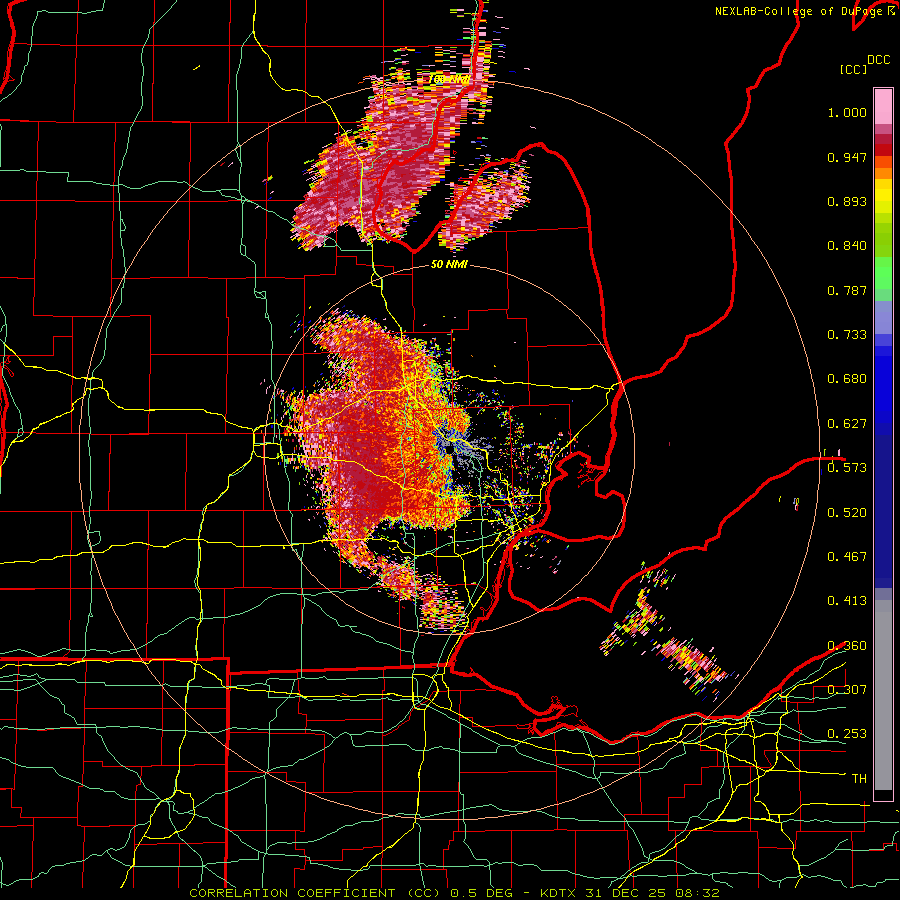Click the 0.253 color bar value
The height and width of the screenshot is (900, 900).
click(847, 734)
